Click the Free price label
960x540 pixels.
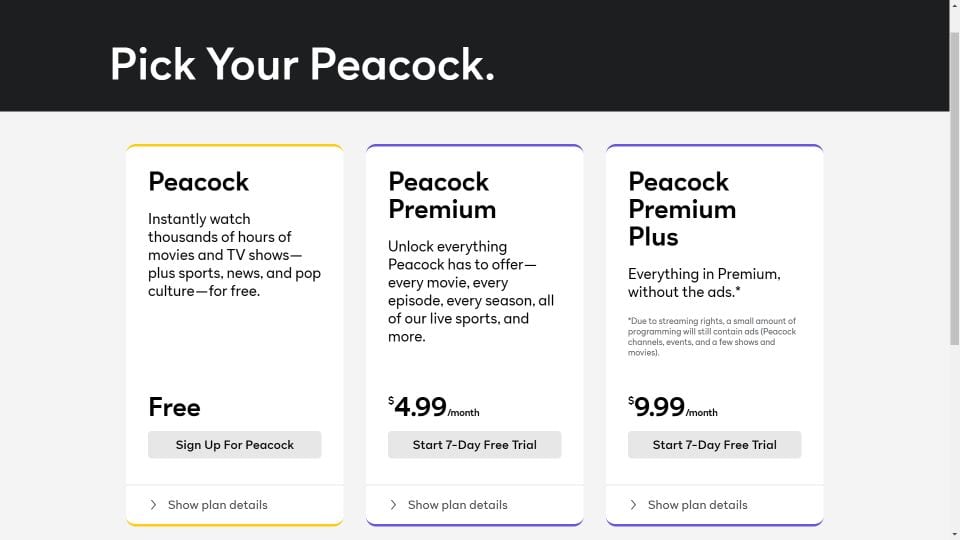(x=174, y=407)
